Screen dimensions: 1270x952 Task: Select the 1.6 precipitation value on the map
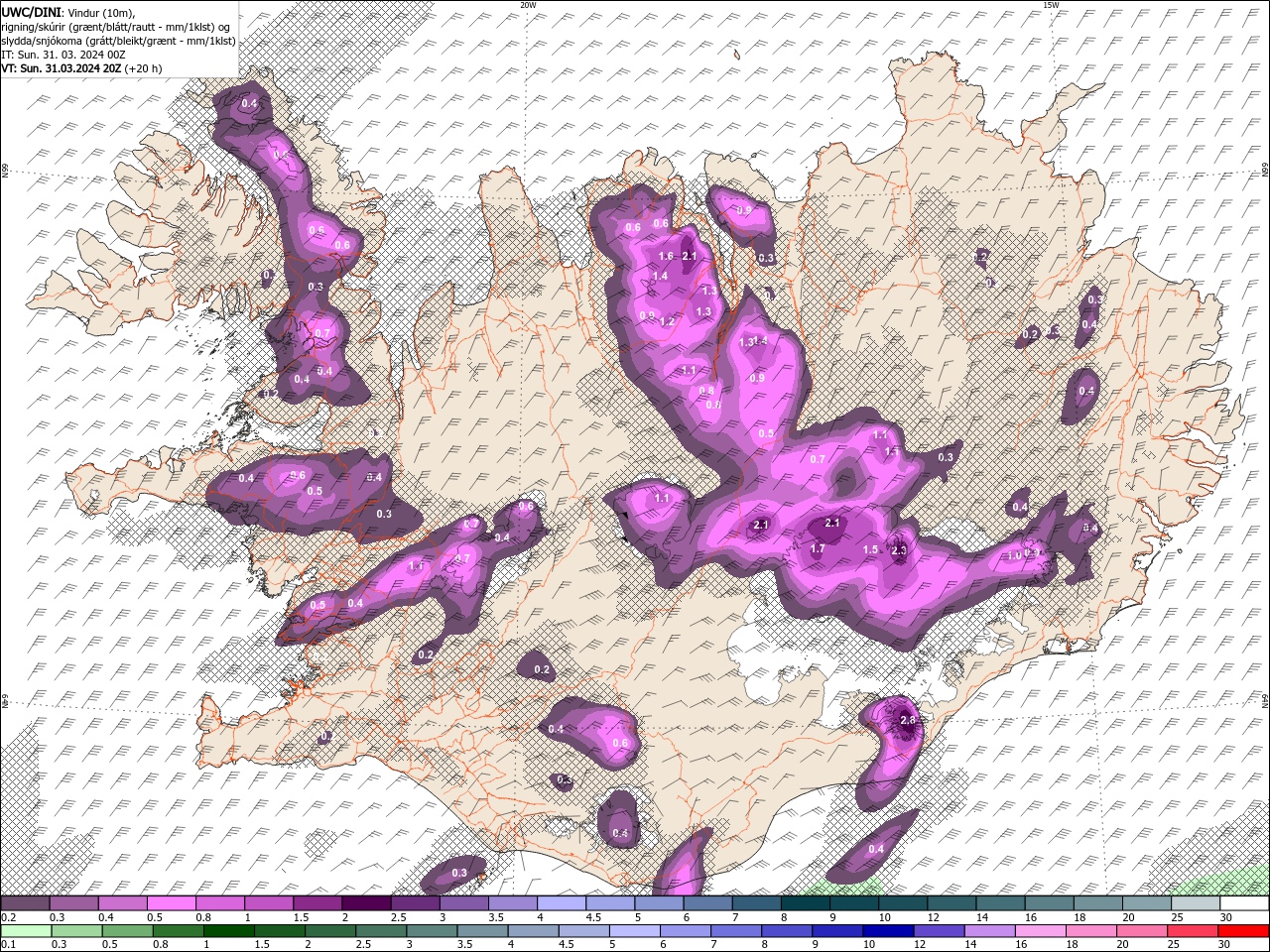666,257
